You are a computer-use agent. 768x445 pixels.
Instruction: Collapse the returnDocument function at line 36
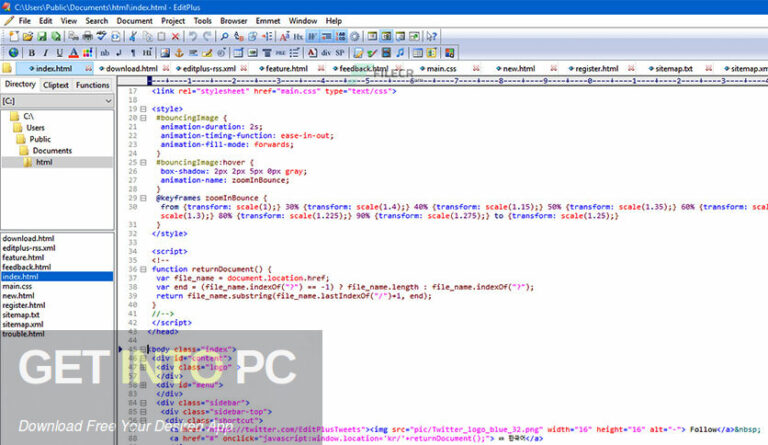[143, 269]
